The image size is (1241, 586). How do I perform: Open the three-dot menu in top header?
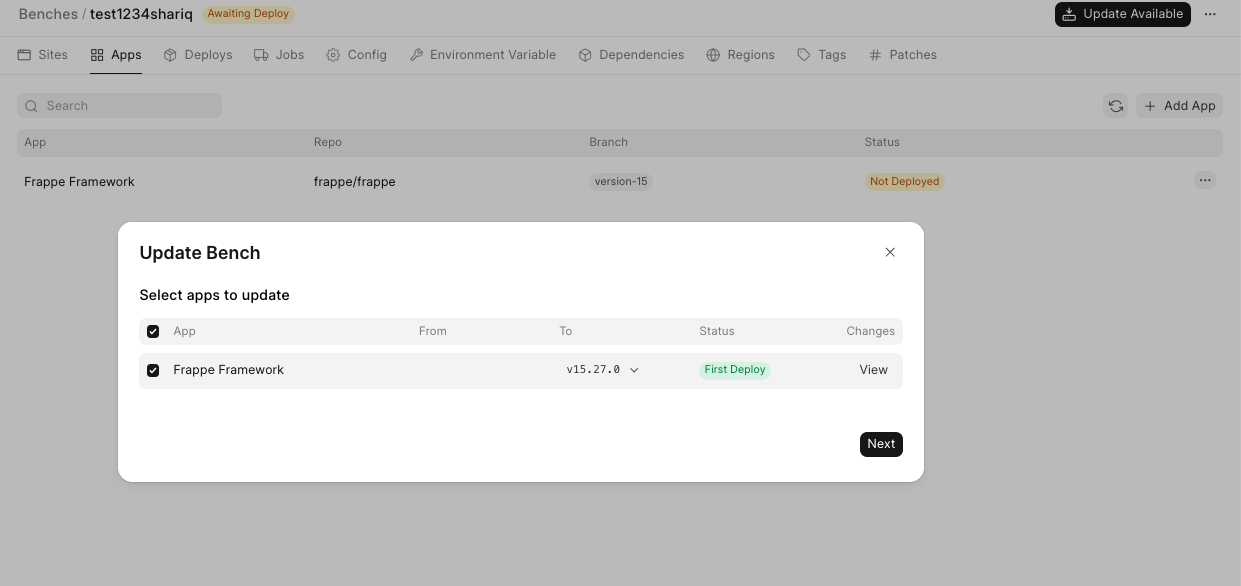pyautogui.click(x=1210, y=14)
